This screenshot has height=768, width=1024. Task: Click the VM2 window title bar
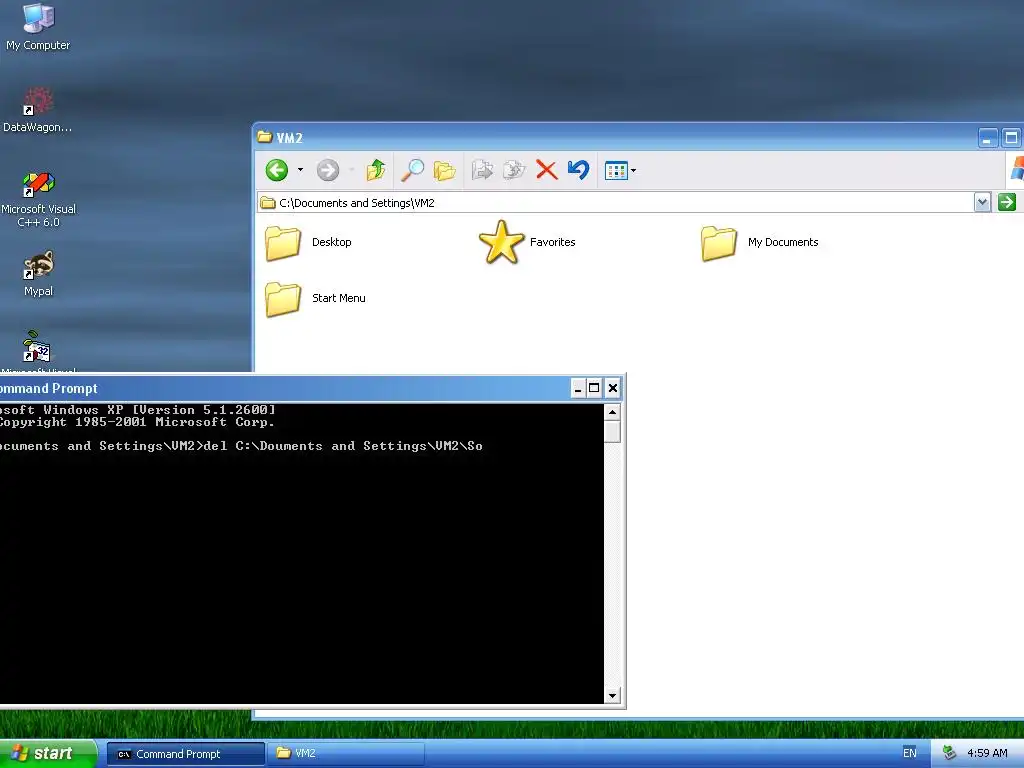614,137
